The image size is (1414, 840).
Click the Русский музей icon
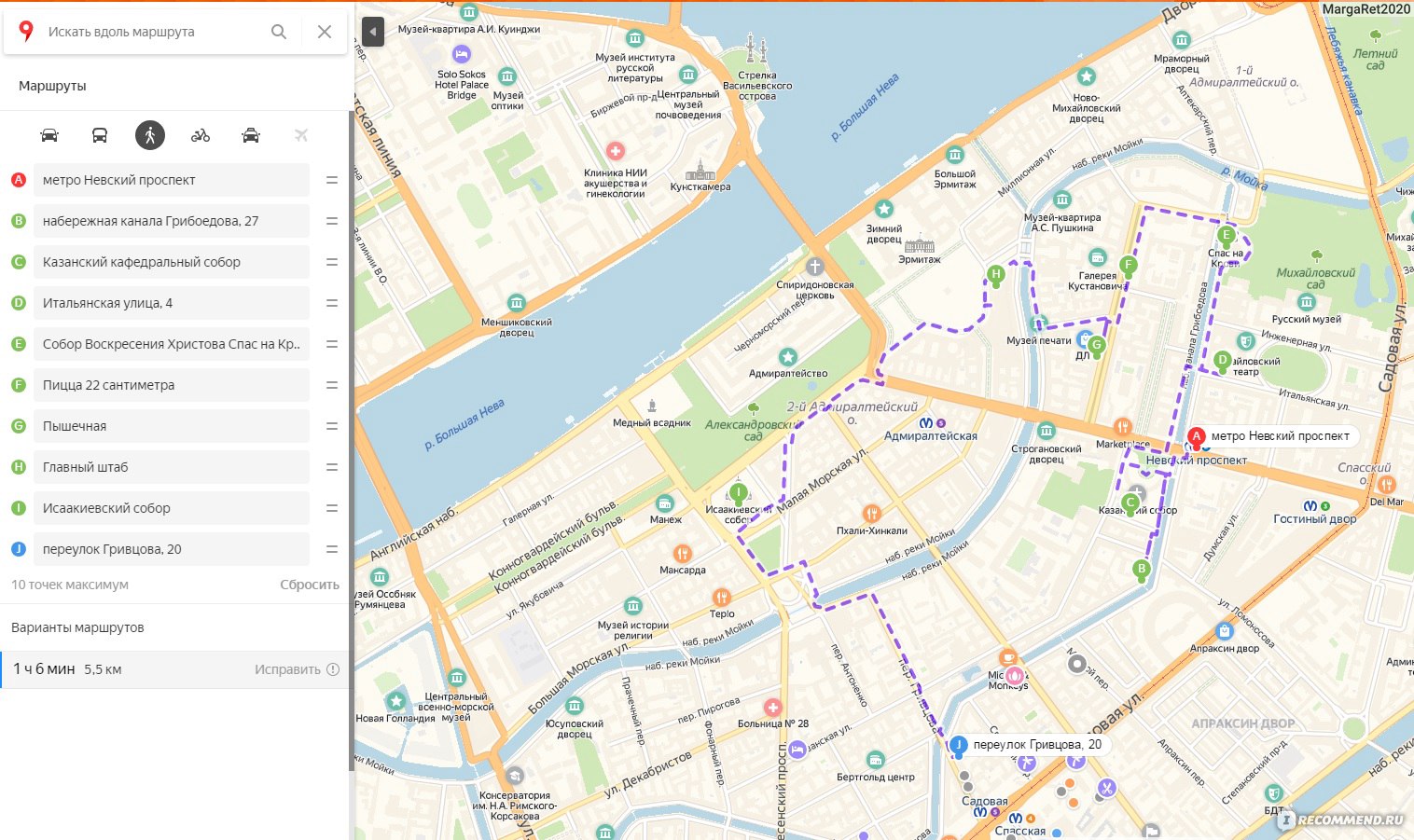[x=1307, y=302]
